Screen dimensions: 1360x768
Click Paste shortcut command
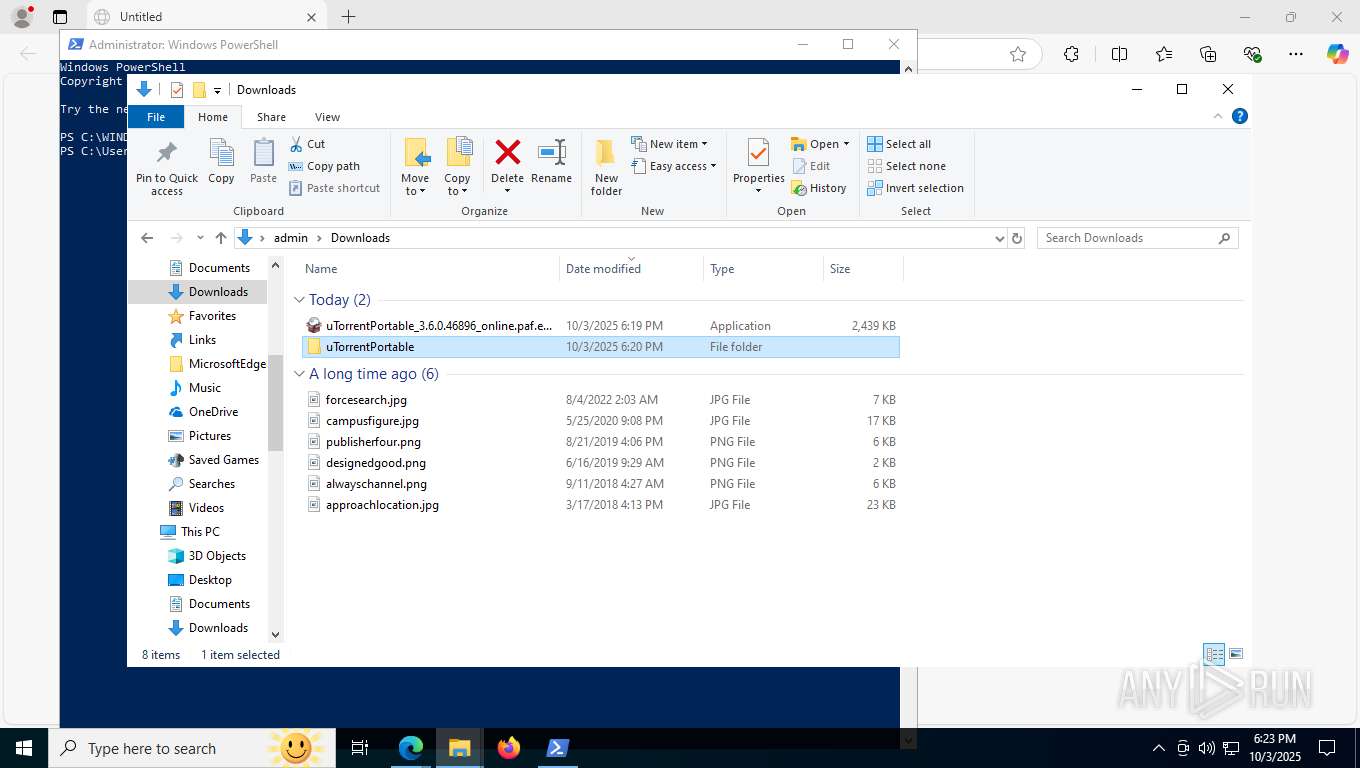pyautogui.click(x=334, y=188)
